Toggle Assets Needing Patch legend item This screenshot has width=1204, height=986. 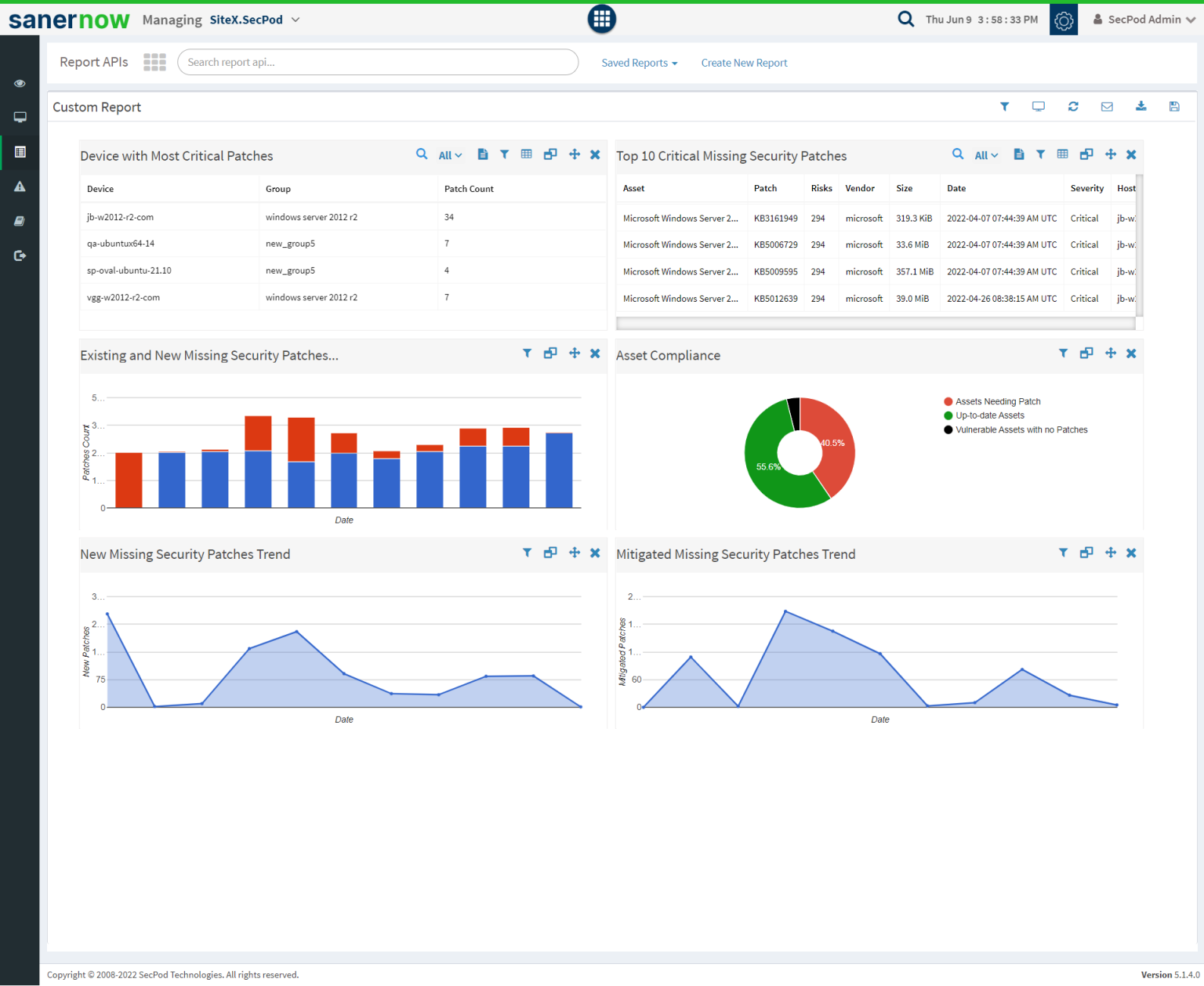(x=997, y=401)
